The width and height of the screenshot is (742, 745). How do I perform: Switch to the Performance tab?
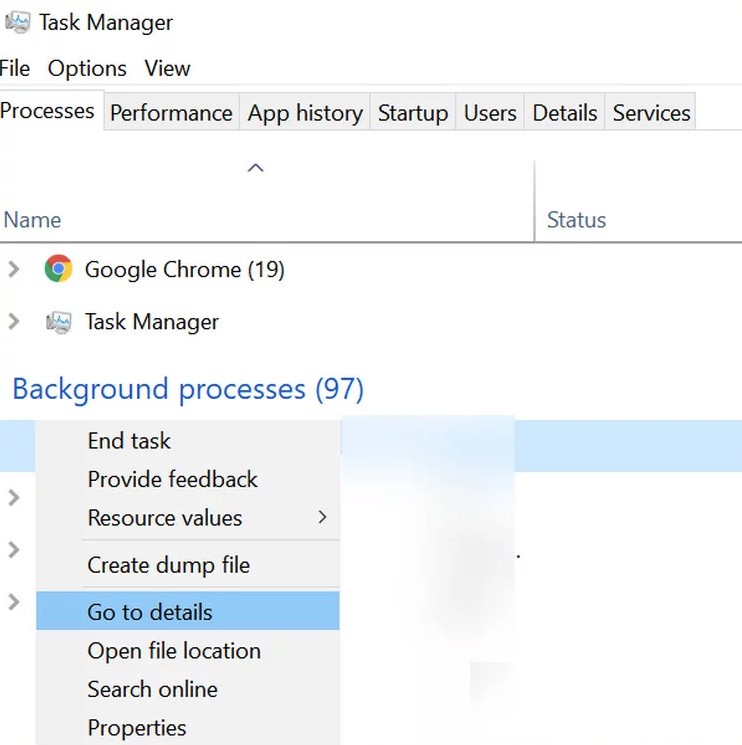[171, 113]
